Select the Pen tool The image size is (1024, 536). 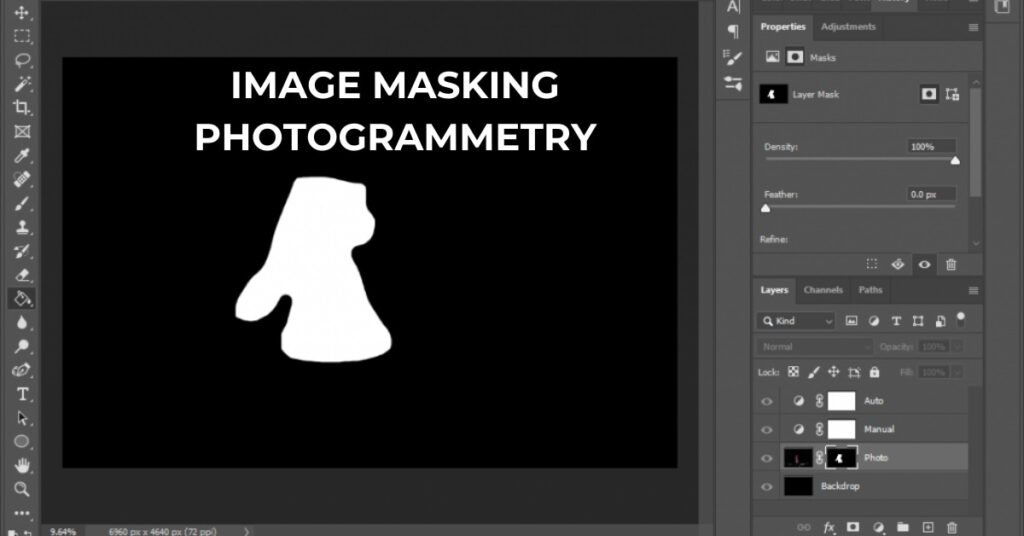click(22, 370)
